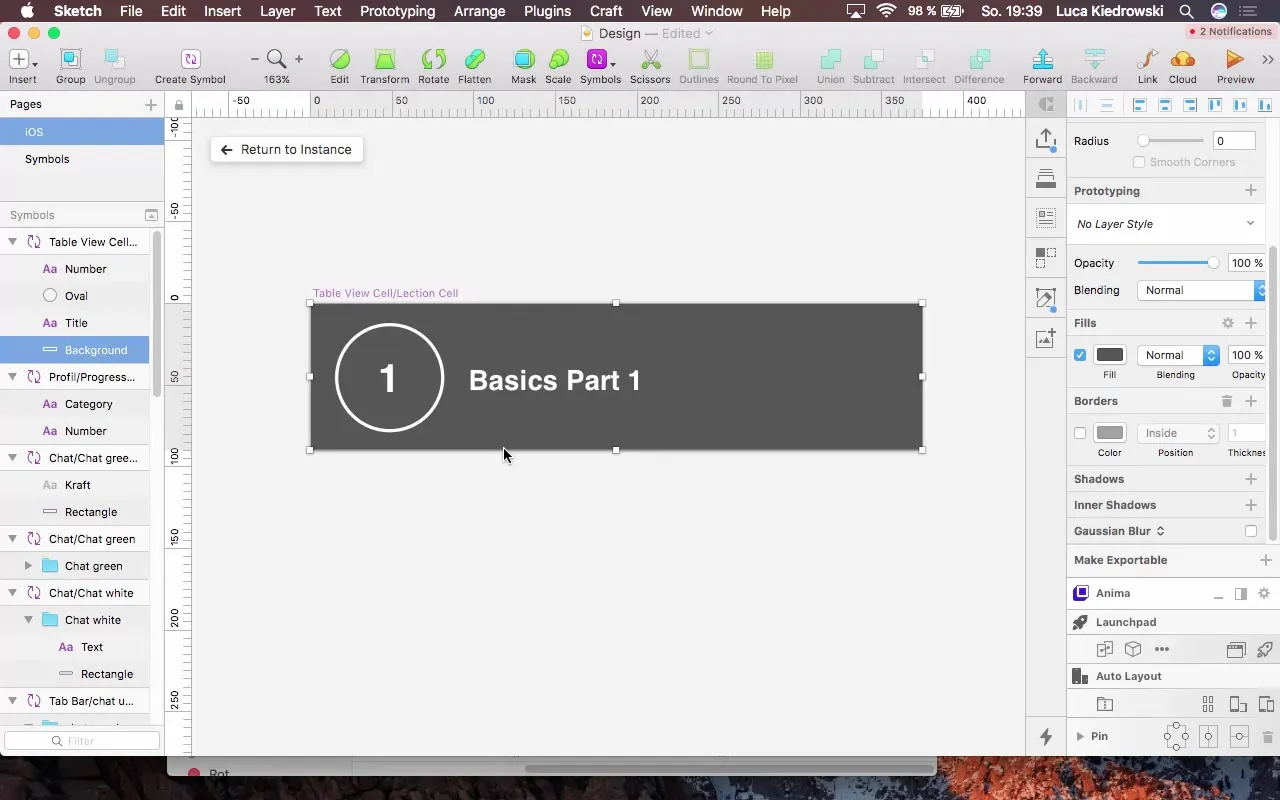The image size is (1280, 800).
Task: Enable the Gaussian Blur checkbox
Action: 1251,531
